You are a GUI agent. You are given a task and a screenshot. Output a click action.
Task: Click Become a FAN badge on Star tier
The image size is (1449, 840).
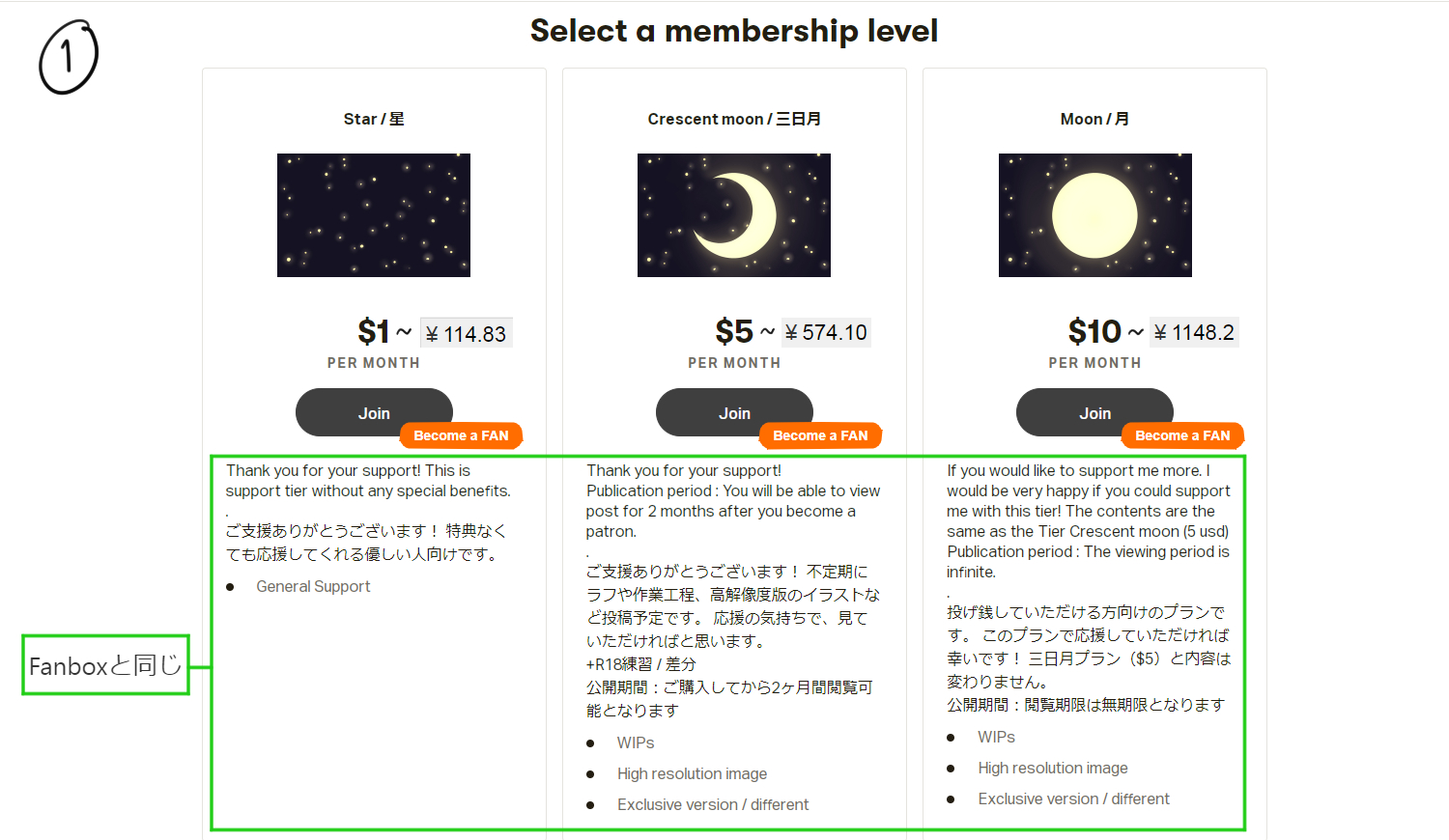(461, 435)
